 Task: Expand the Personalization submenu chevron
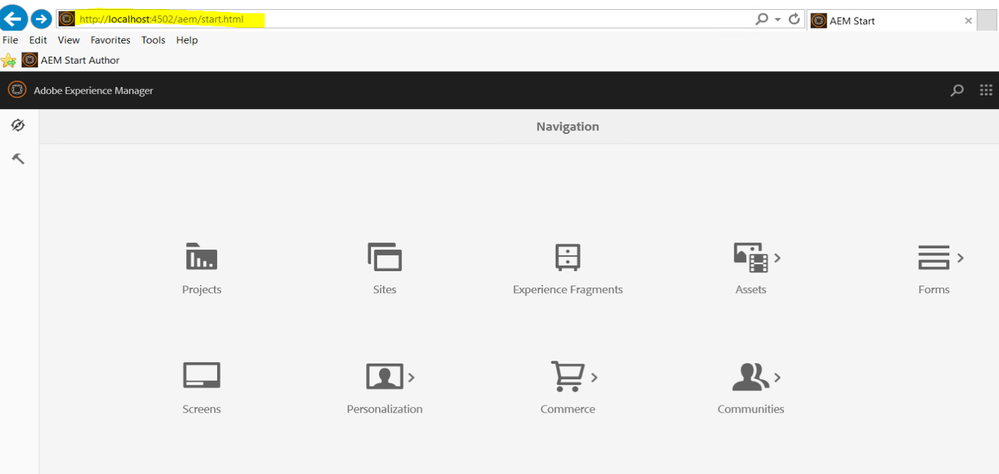411,377
